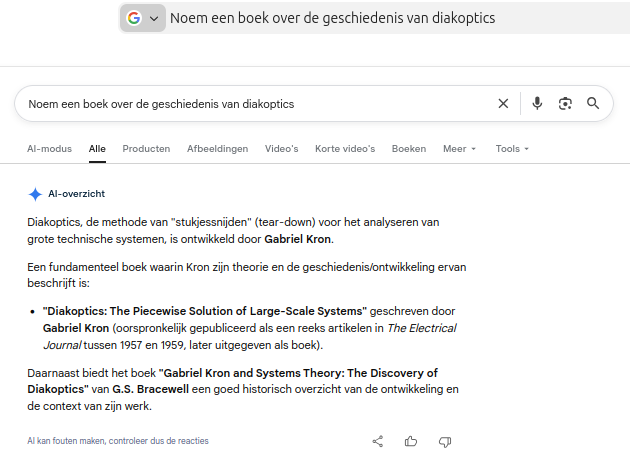Screen dimensions: 630x459
Task: Click the 'AI kan fouten maken' disclaimer
Action: tap(118, 441)
